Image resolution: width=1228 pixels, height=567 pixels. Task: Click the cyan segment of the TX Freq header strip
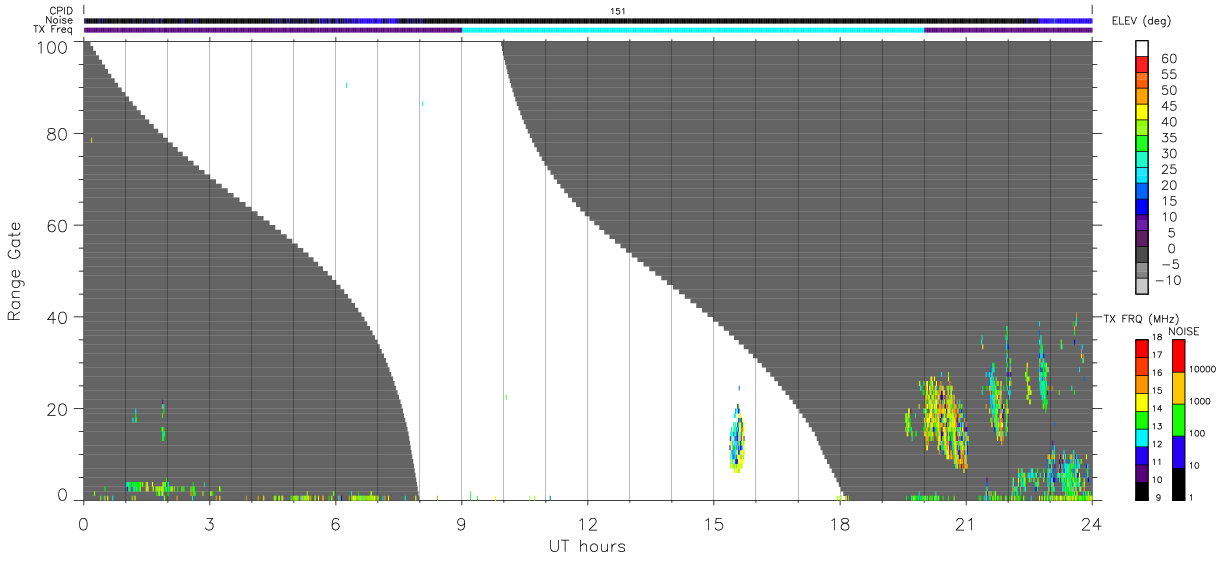tap(692, 29)
